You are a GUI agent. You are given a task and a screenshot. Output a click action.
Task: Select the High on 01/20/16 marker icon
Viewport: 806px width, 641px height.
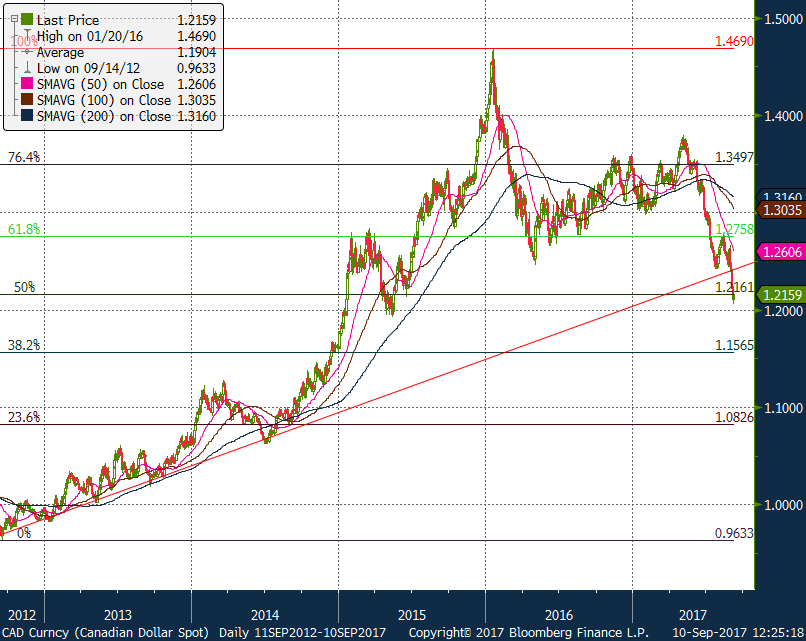(27, 36)
